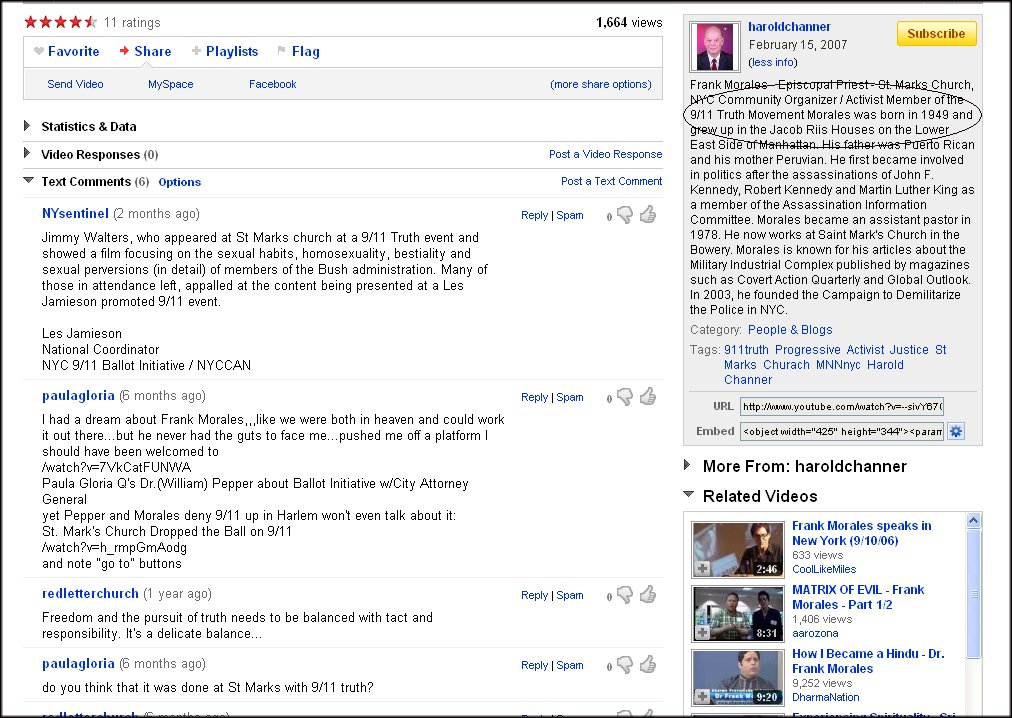Image resolution: width=1012 pixels, height=718 pixels.
Task: Open CoolLikeMiles uploader link
Action: 824,569
